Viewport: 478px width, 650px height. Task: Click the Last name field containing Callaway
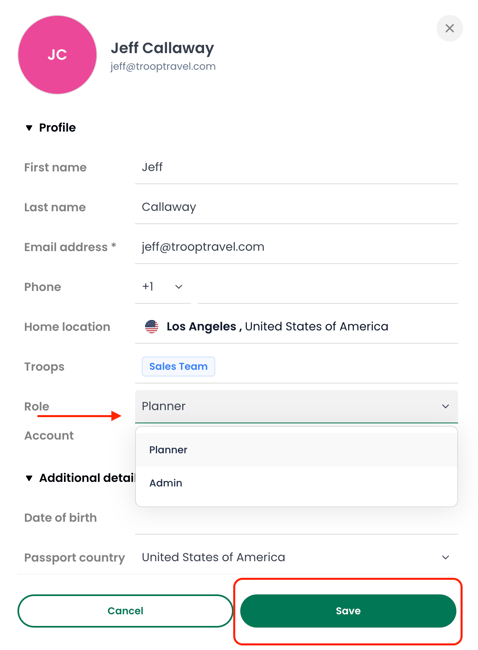coord(296,207)
